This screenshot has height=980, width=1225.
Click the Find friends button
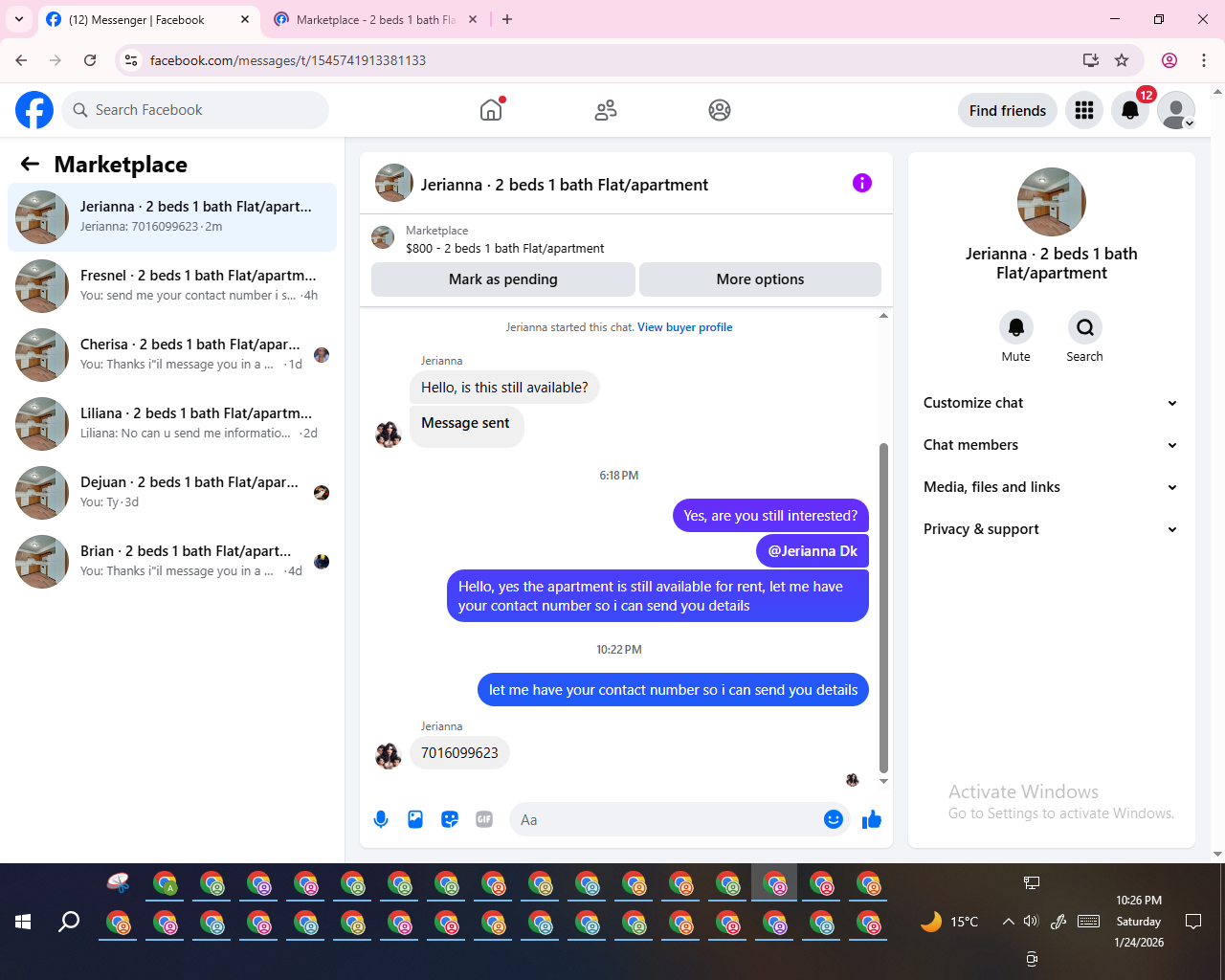pos(1008,110)
